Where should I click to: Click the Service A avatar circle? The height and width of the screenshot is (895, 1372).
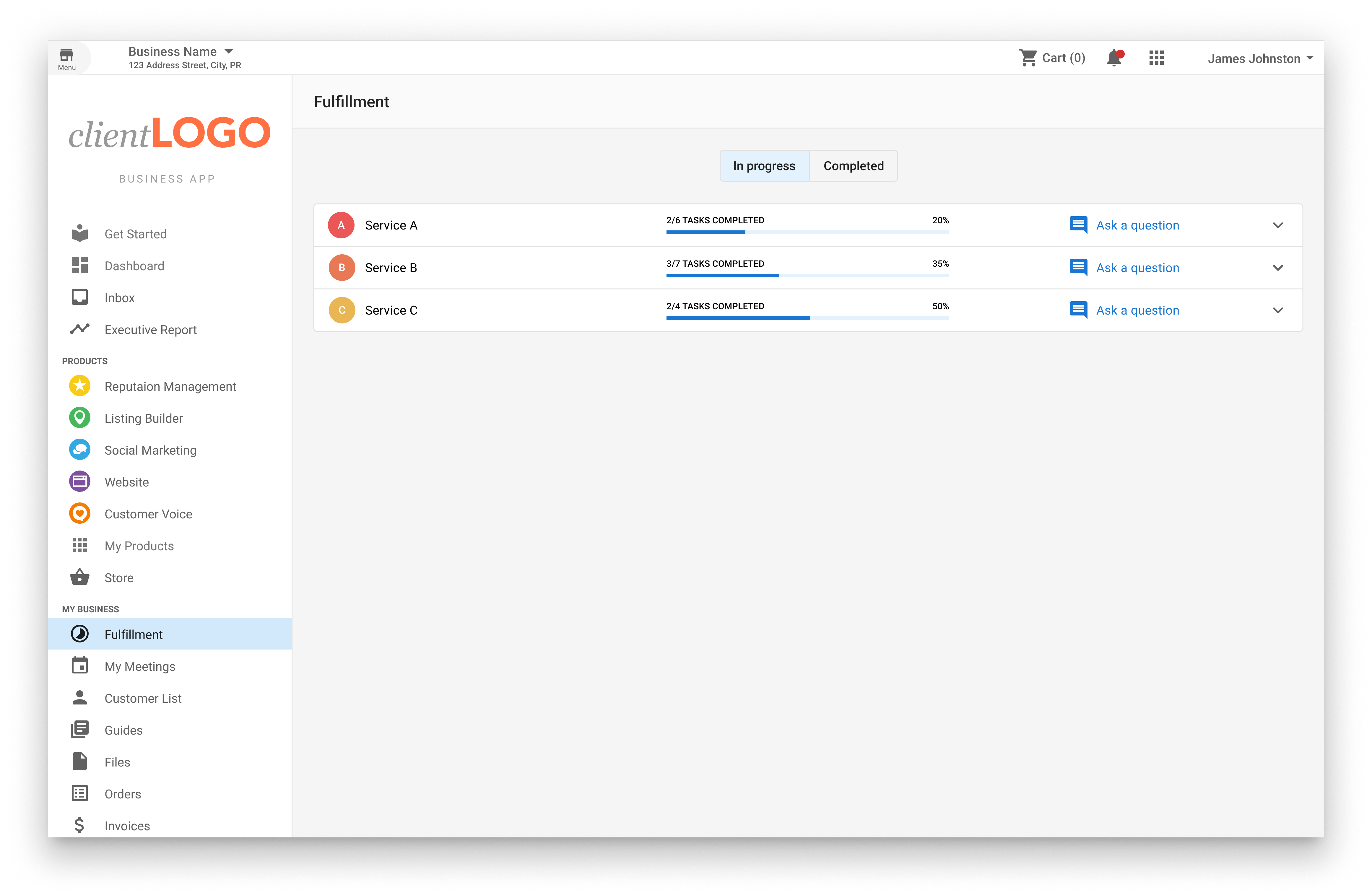pyautogui.click(x=341, y=225)
